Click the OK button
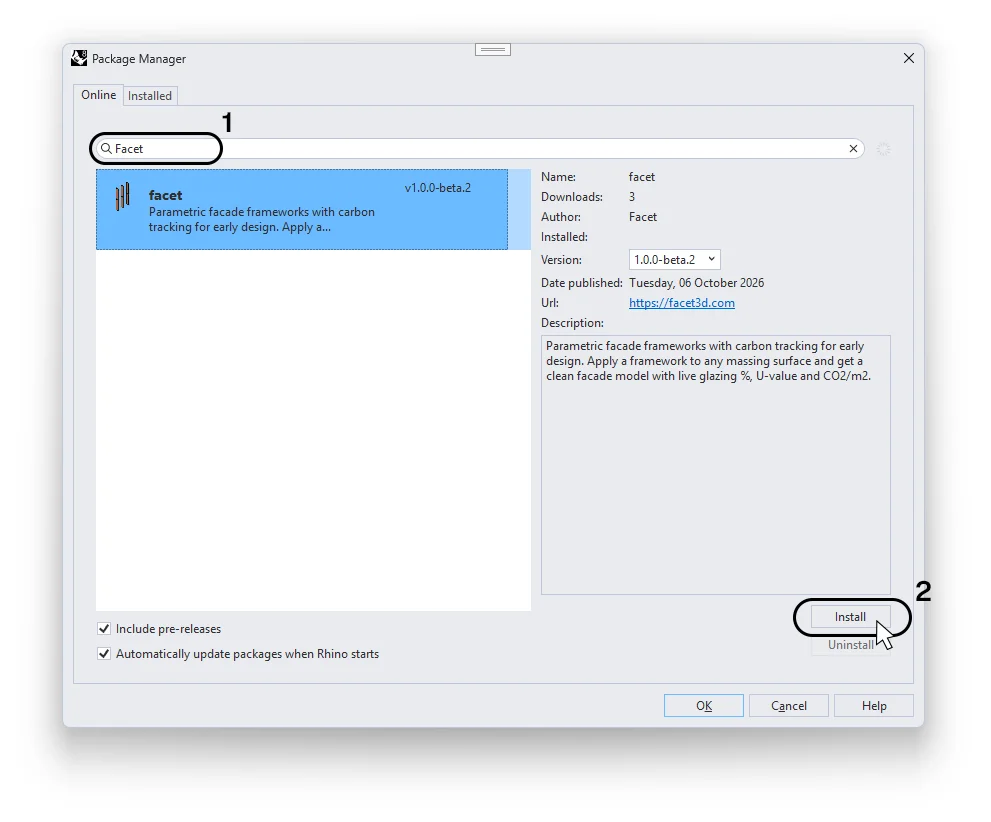Image resolution: width=991 pixels, height=822 pixels. click(x=703, y=706)
